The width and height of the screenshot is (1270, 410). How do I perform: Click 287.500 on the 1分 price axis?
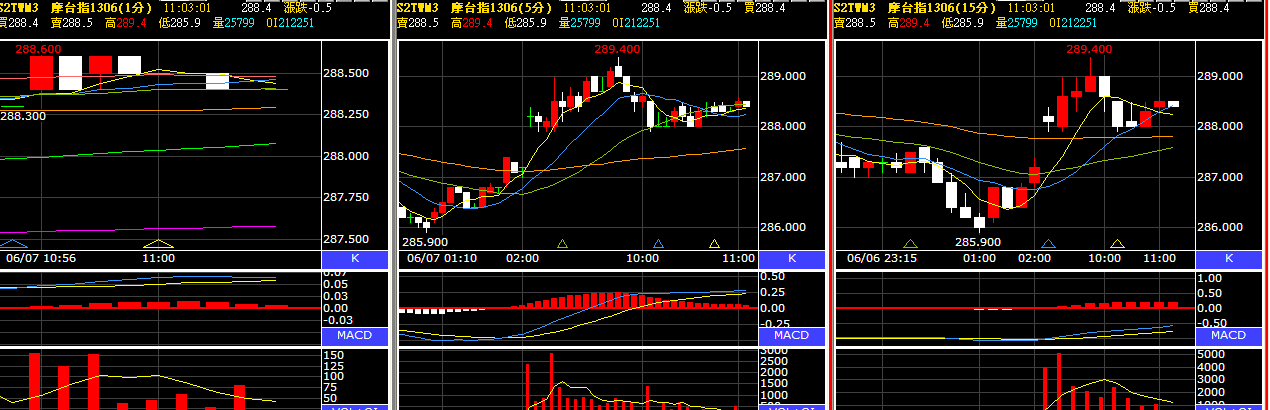click(348, 239)
